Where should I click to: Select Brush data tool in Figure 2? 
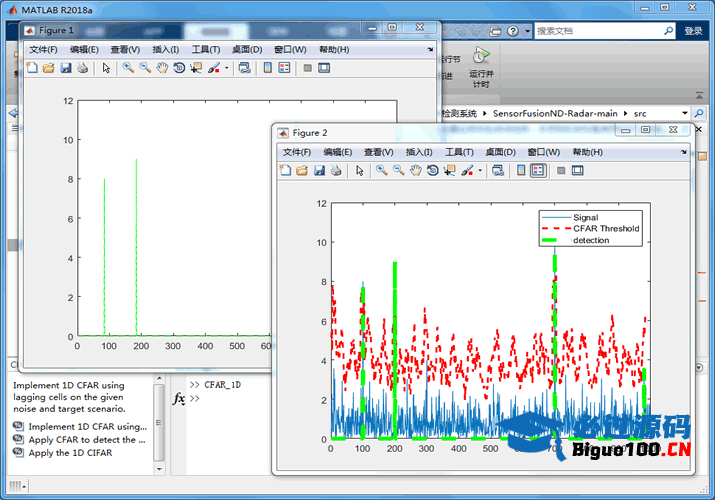pyautogui.click(x=467, y=170)
